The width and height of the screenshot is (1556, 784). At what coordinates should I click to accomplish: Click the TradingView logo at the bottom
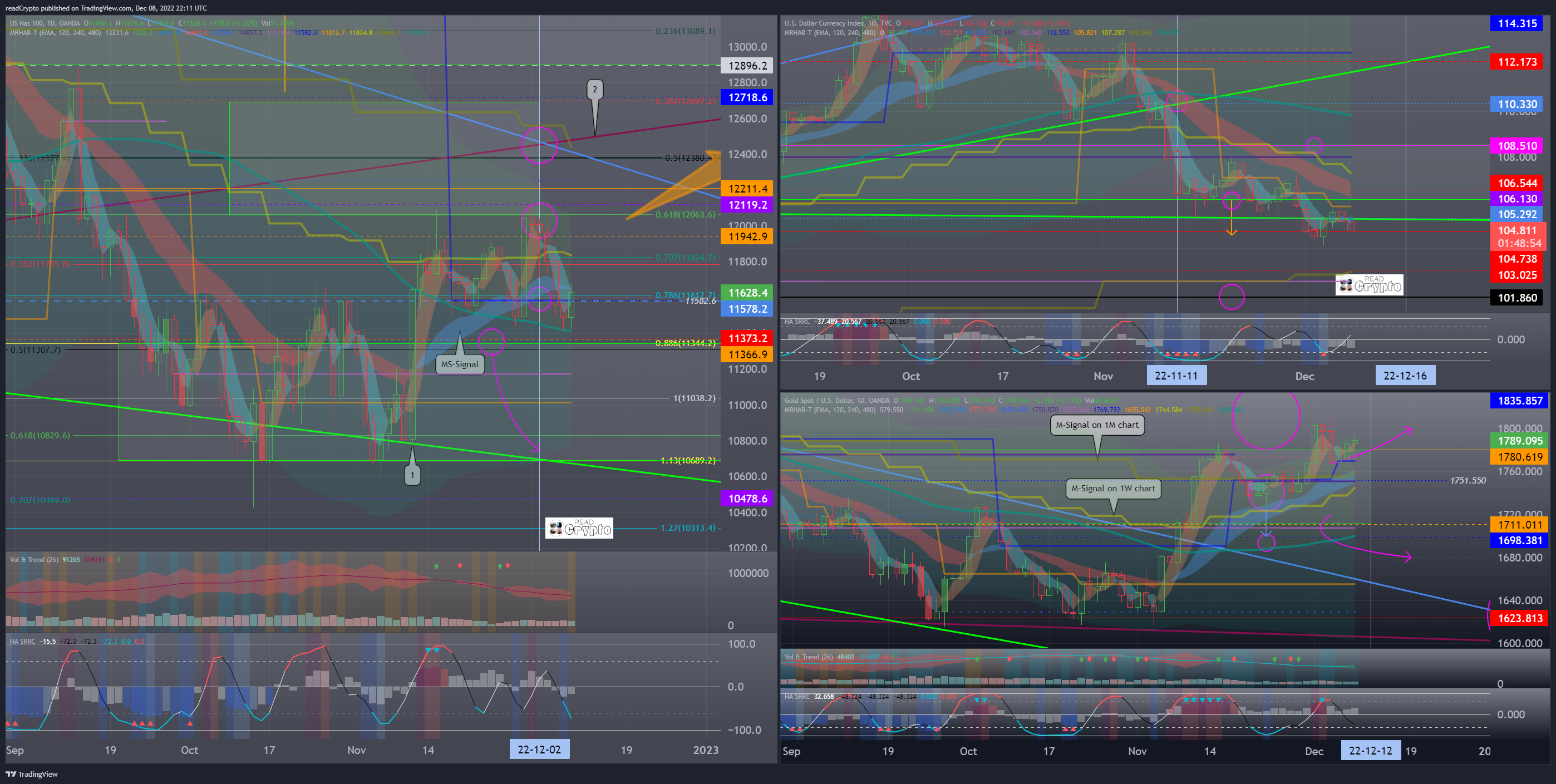tap(32, 774)
